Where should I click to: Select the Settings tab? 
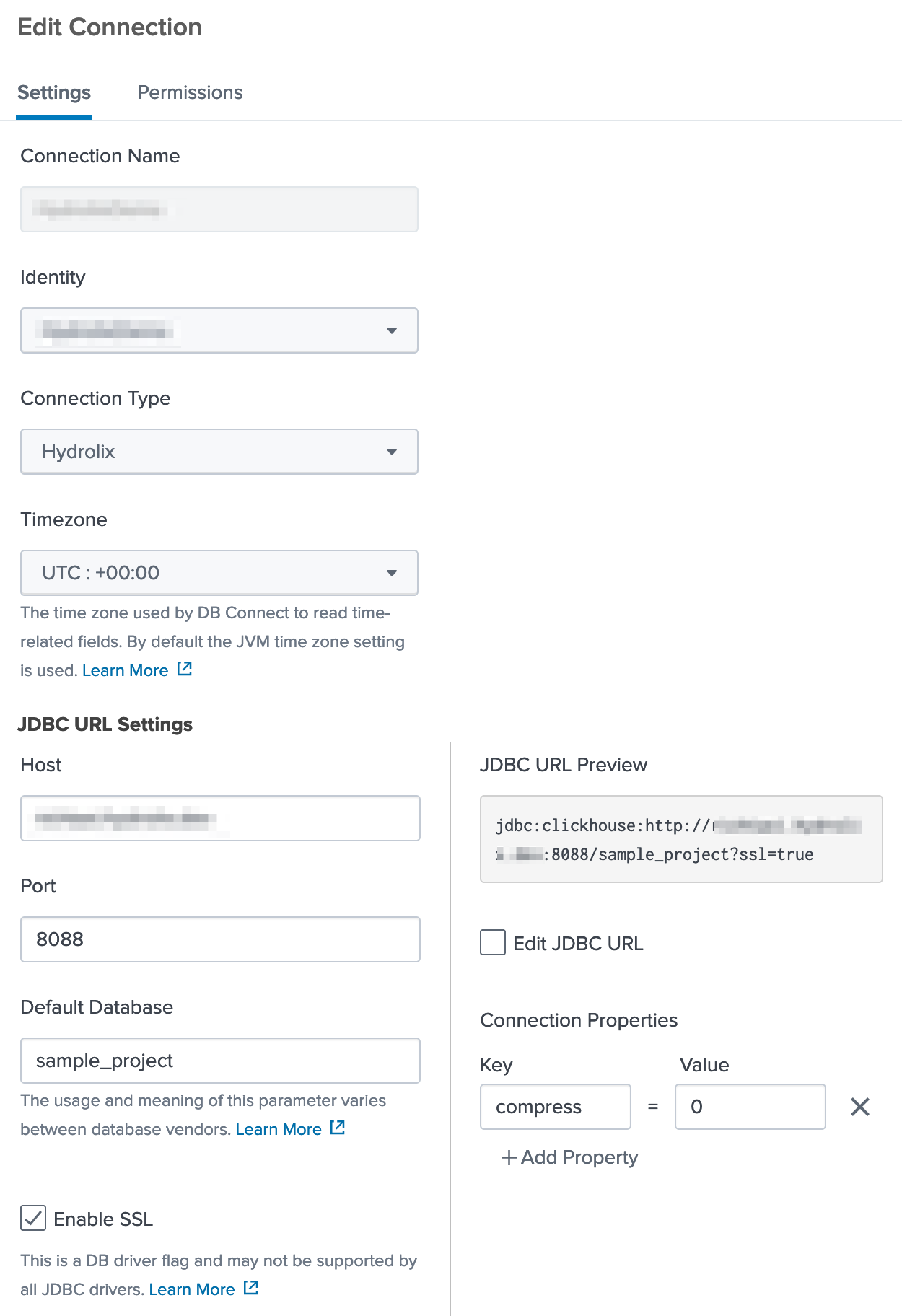(53, 92)
